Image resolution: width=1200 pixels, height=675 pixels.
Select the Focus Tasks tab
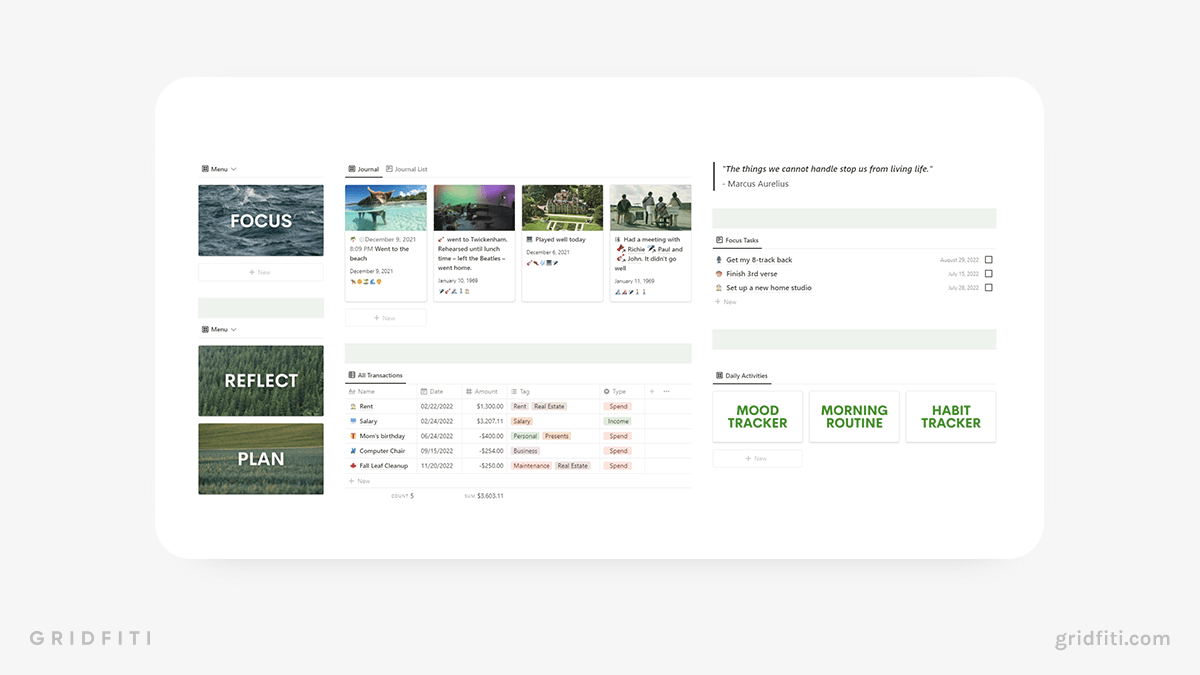[737, 241]
